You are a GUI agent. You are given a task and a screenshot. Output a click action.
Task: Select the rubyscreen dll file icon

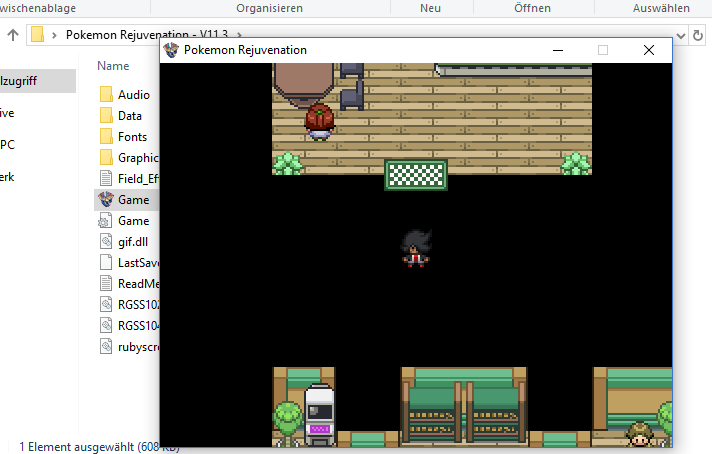(x=106, y=346)
